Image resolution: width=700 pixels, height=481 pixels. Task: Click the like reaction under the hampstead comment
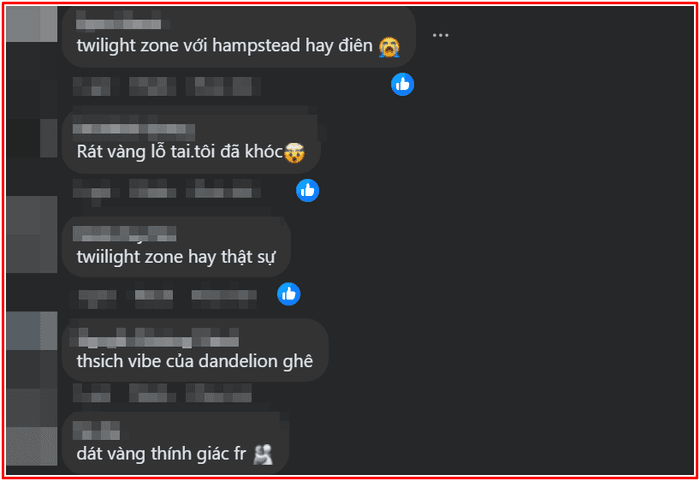coord(402,84)
